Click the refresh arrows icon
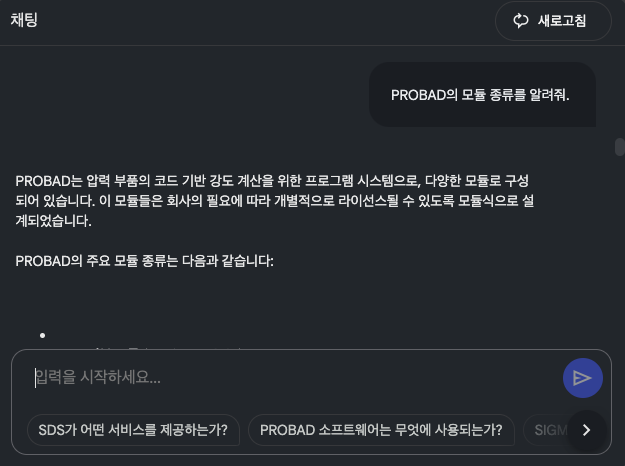This screenshot has height=466, width=625. pos(520,21)
